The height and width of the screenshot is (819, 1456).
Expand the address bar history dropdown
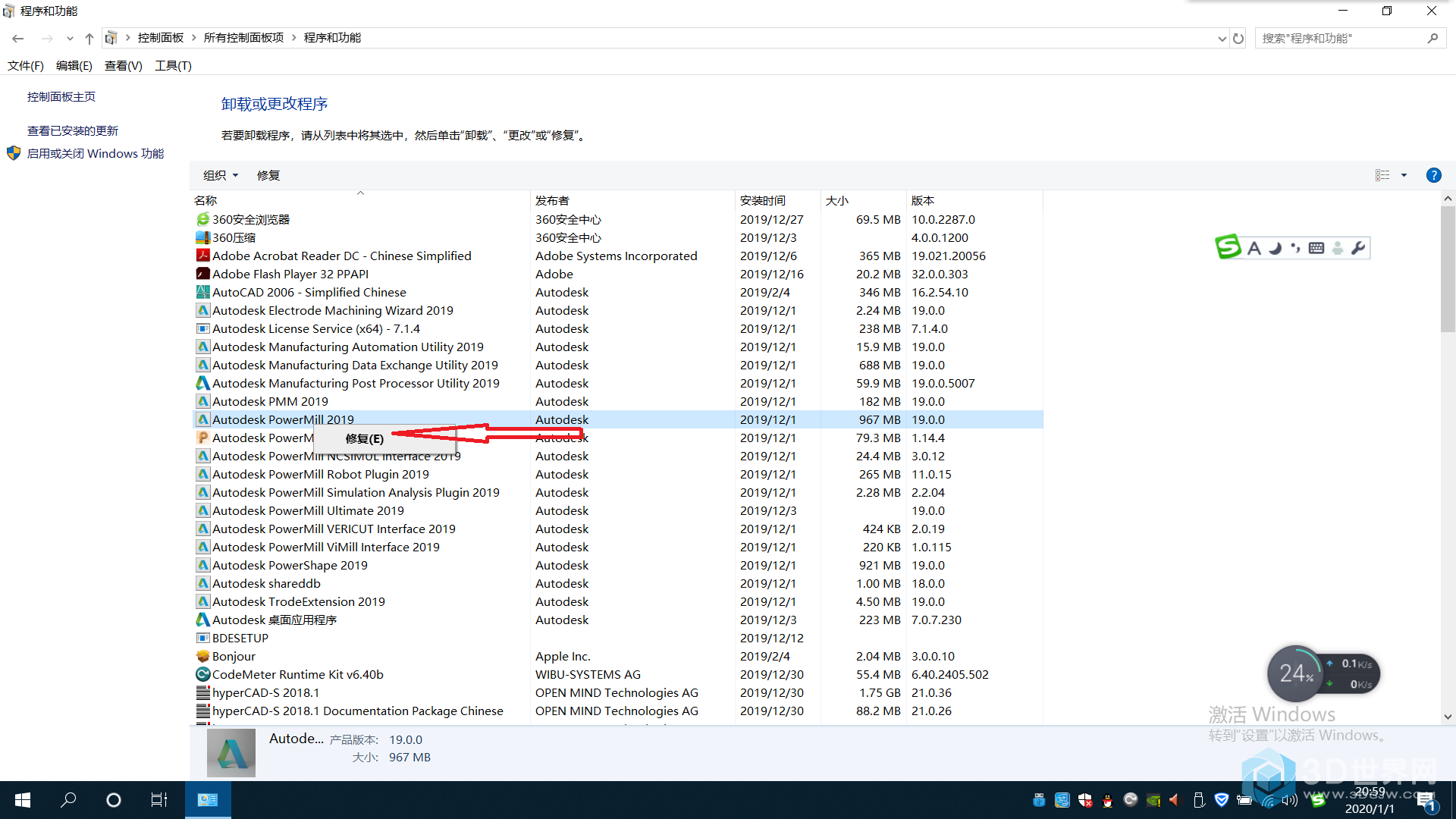point(1222,38)
